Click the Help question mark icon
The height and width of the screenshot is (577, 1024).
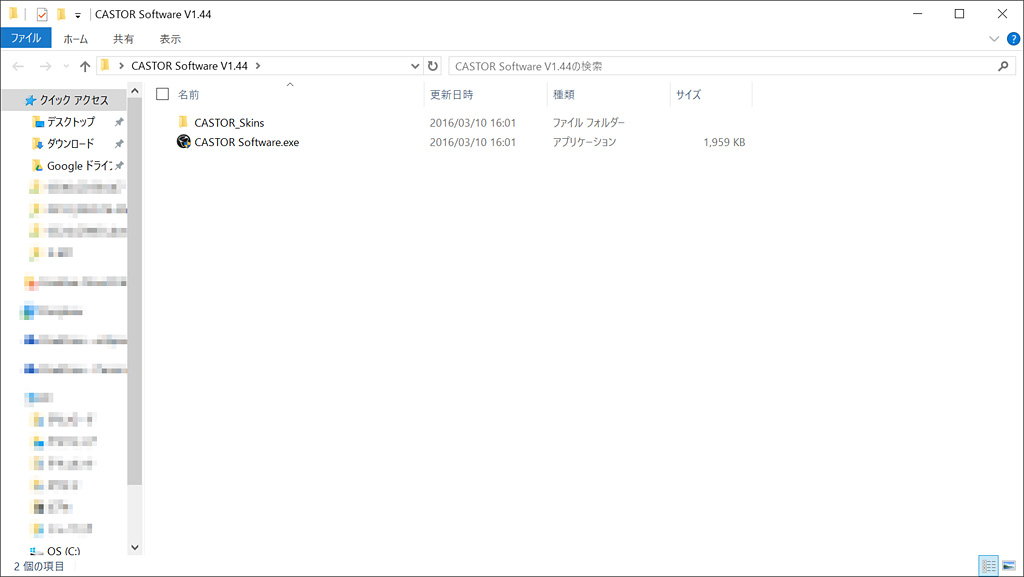tap(1013, 39)
